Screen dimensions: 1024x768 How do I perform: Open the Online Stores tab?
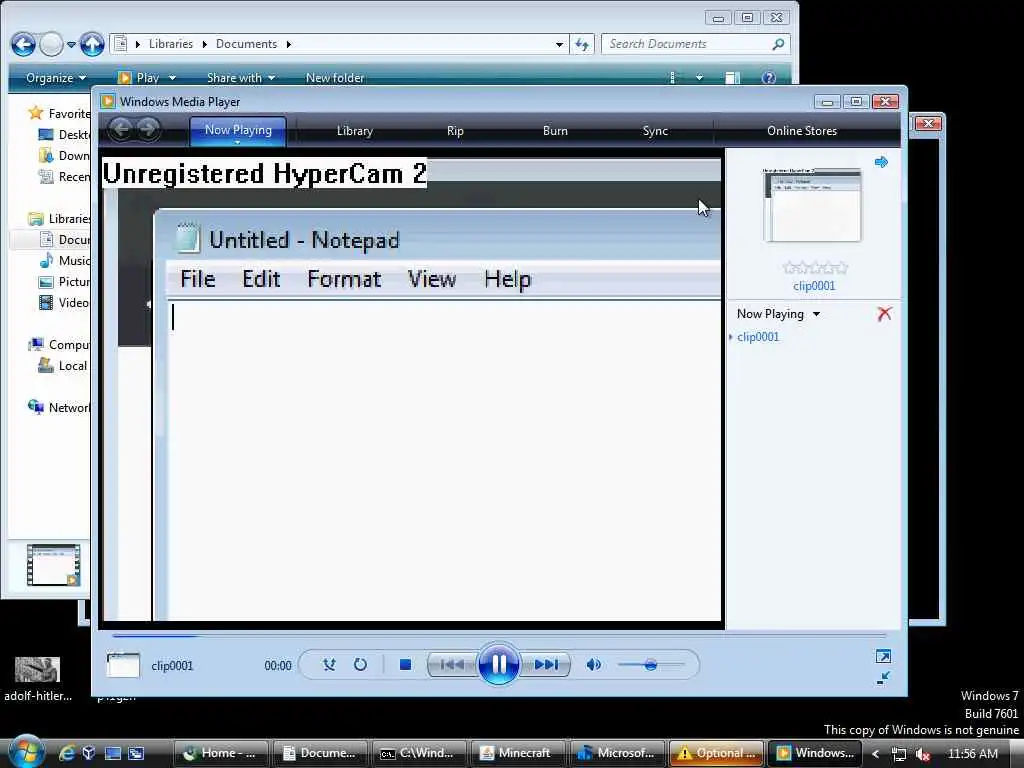click(802, 131)
